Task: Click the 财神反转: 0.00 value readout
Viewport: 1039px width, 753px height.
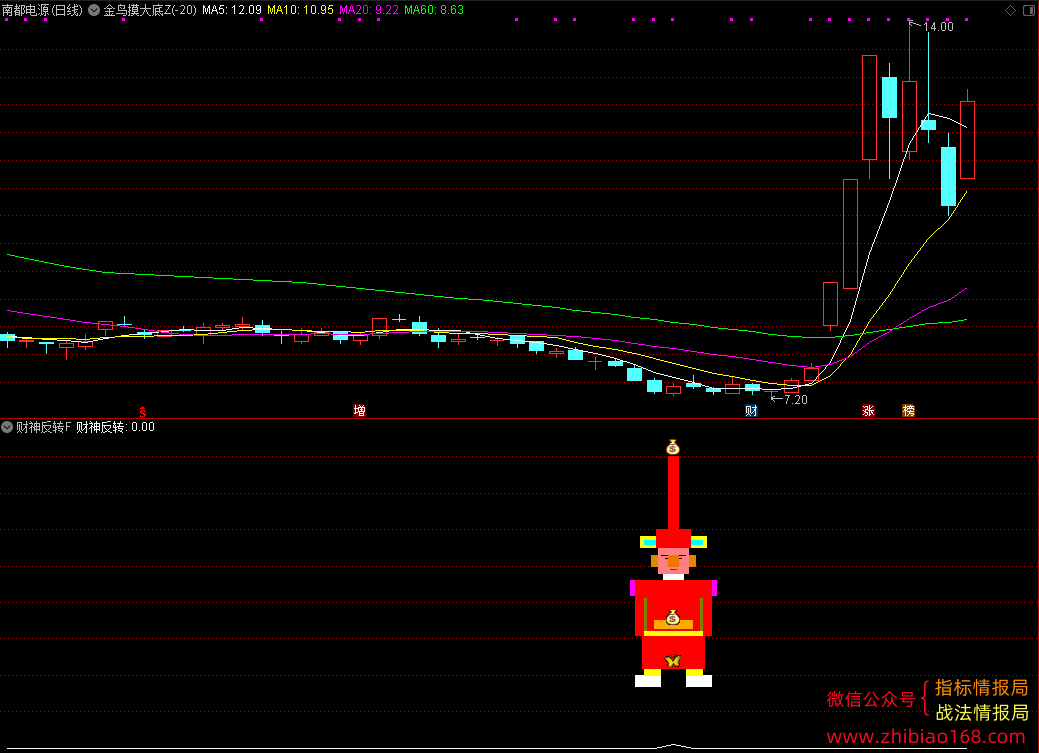Action: (x=115, y=427)
